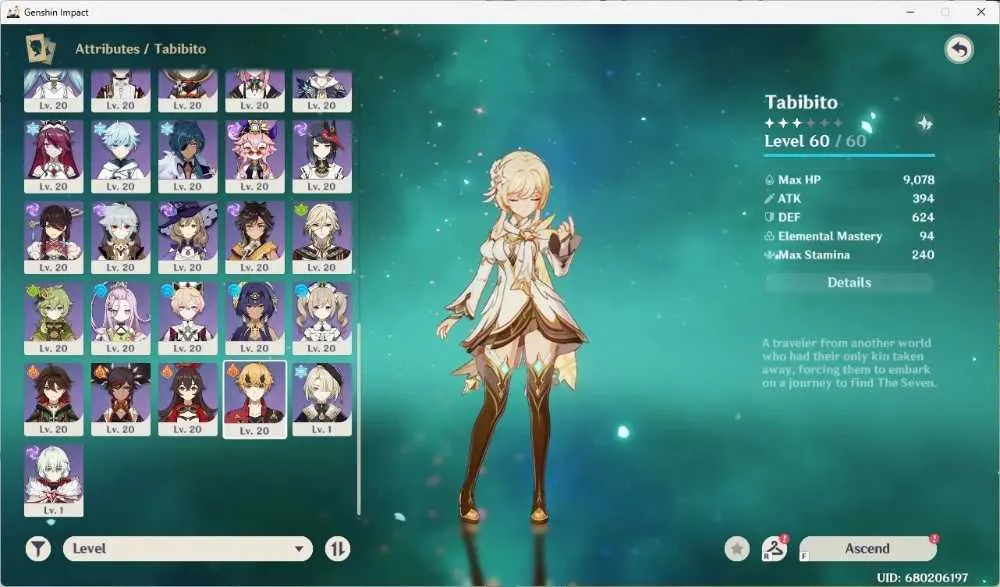Open the character archive cards icon
The width and height of the screenshot is (1000, 587).
click(x=40, y=48)
